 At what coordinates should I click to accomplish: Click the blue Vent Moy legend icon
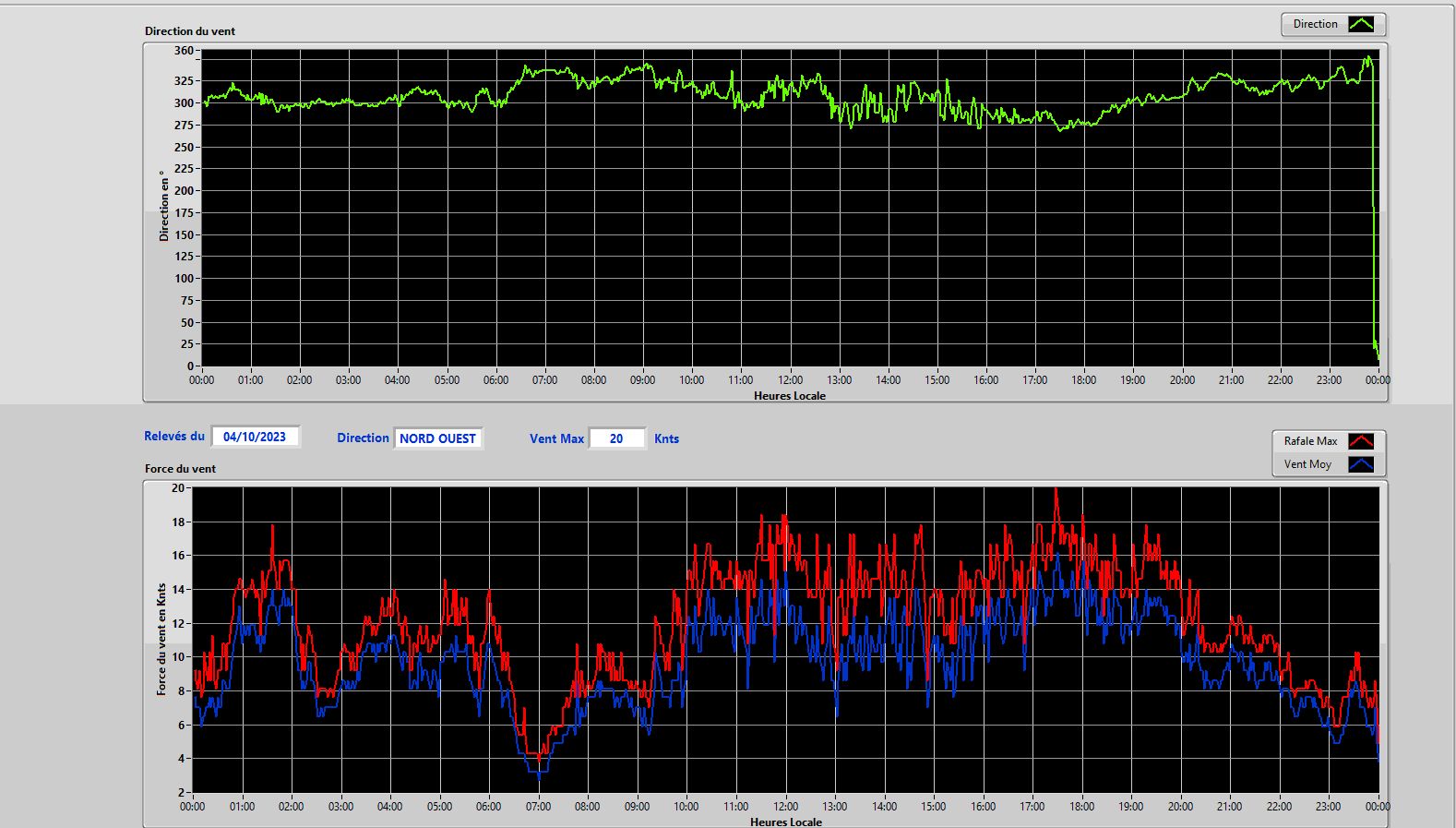point(1361,464)
